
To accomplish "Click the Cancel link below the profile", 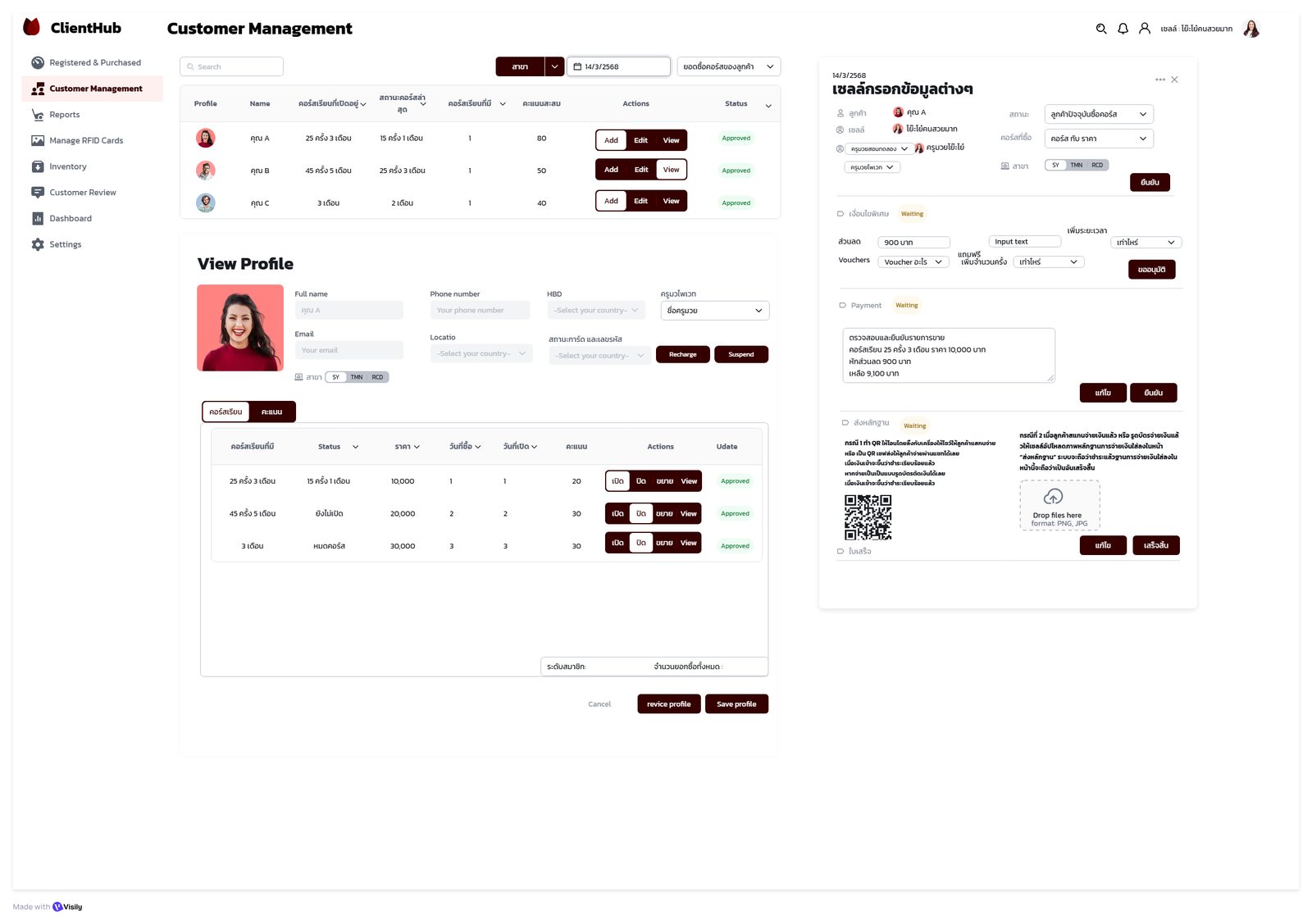I will click(599, 704).
